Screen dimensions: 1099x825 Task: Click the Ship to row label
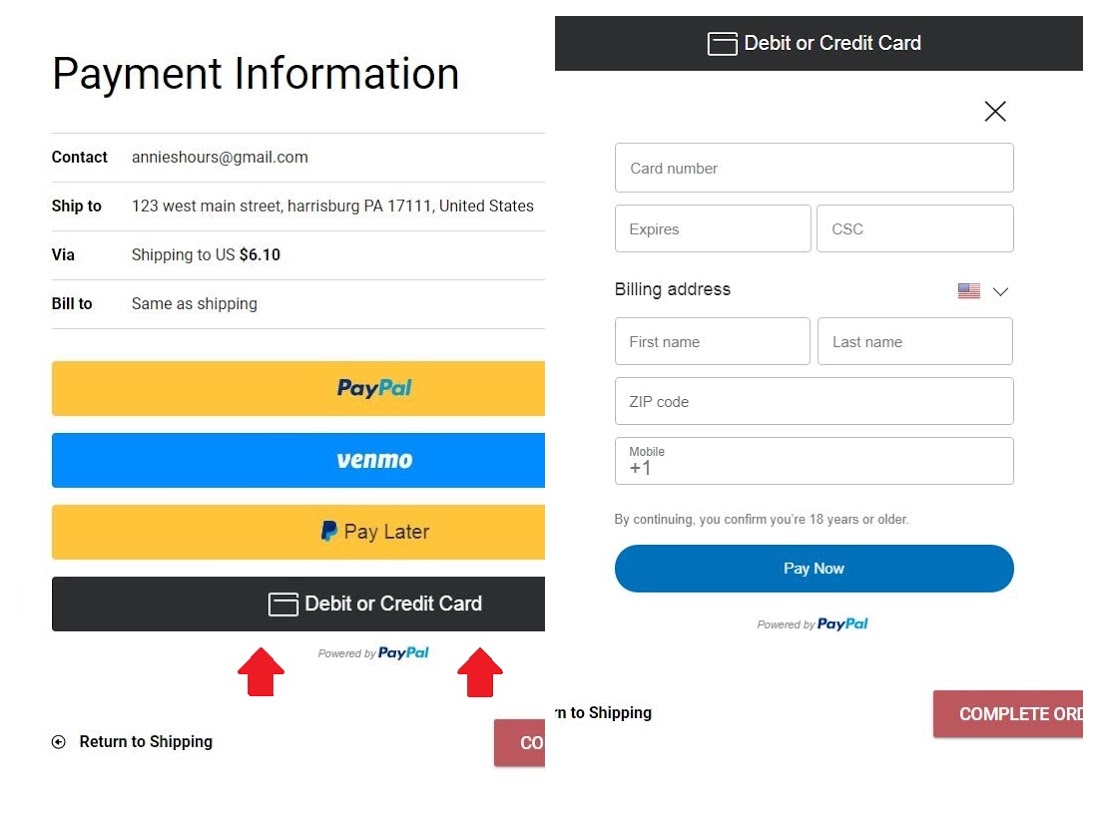click(76, 206)
